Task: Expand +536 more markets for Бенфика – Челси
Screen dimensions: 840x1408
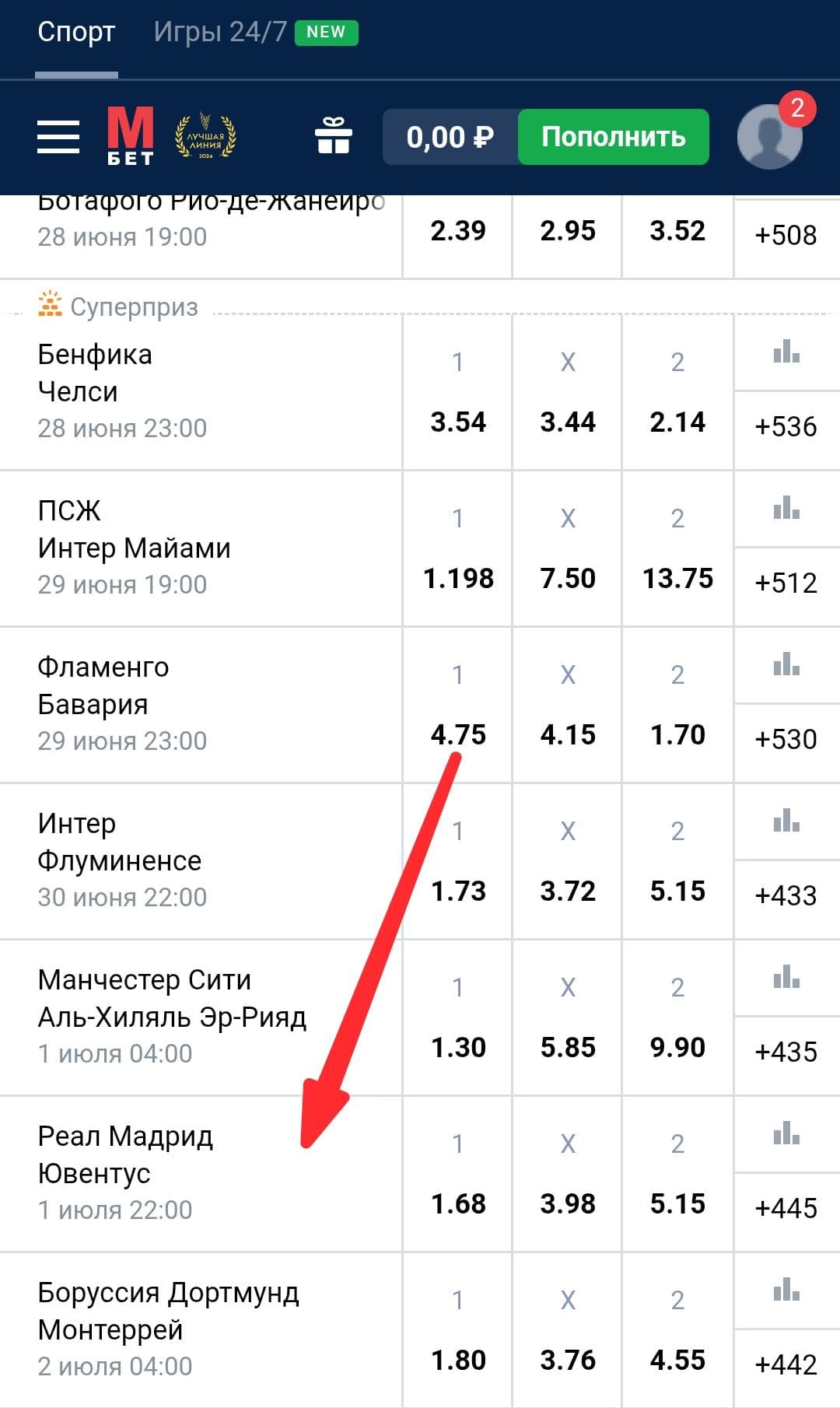Action: coord(786,426)
